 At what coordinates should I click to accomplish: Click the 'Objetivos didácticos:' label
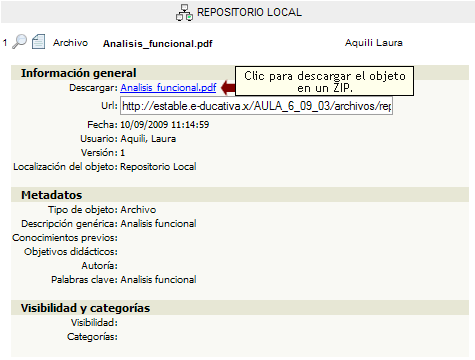[x=71, y=252]
